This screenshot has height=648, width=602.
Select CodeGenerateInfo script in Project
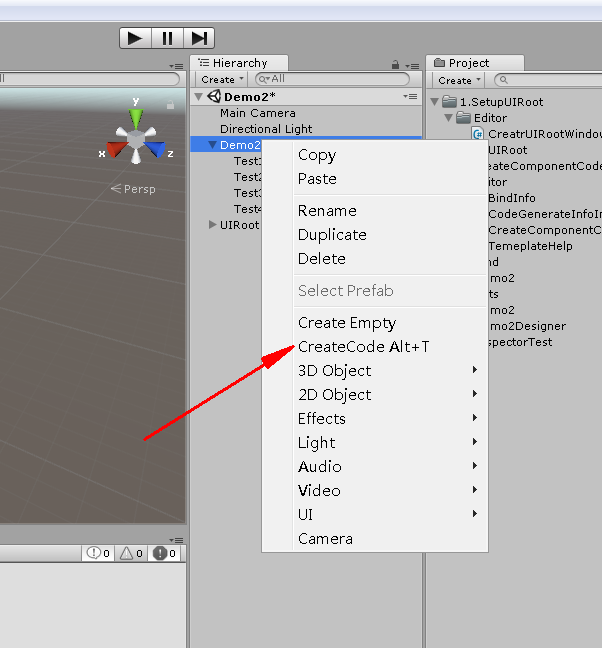545,214
